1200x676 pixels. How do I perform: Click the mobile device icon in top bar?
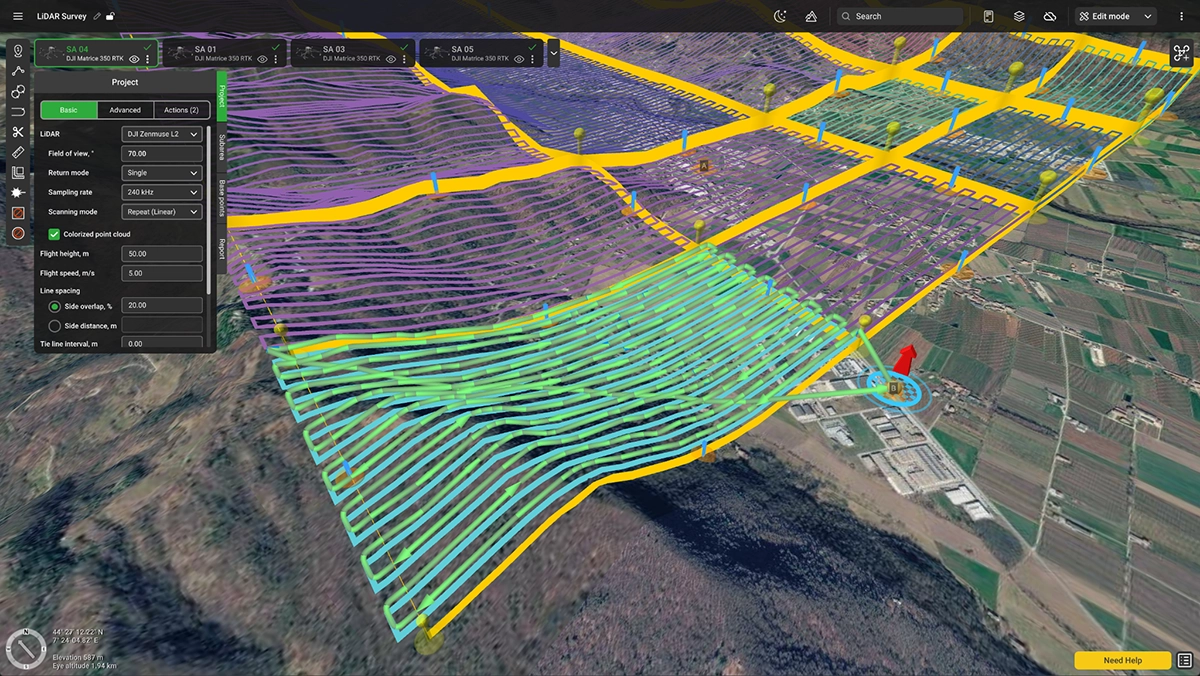[988, 16]
